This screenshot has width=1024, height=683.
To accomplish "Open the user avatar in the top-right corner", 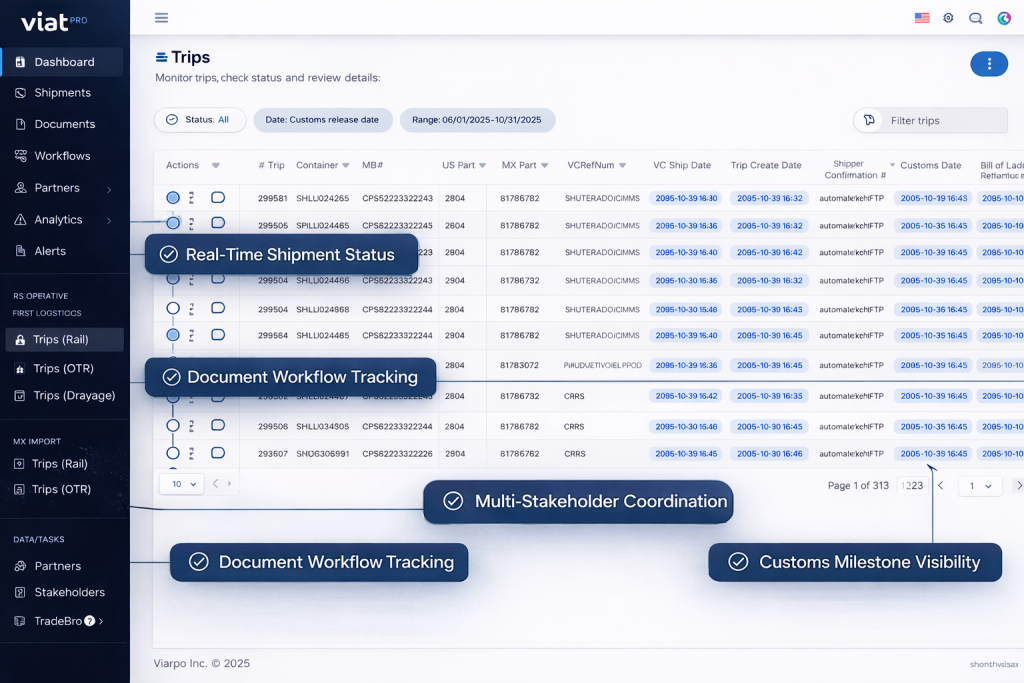I will point(1004,18).
